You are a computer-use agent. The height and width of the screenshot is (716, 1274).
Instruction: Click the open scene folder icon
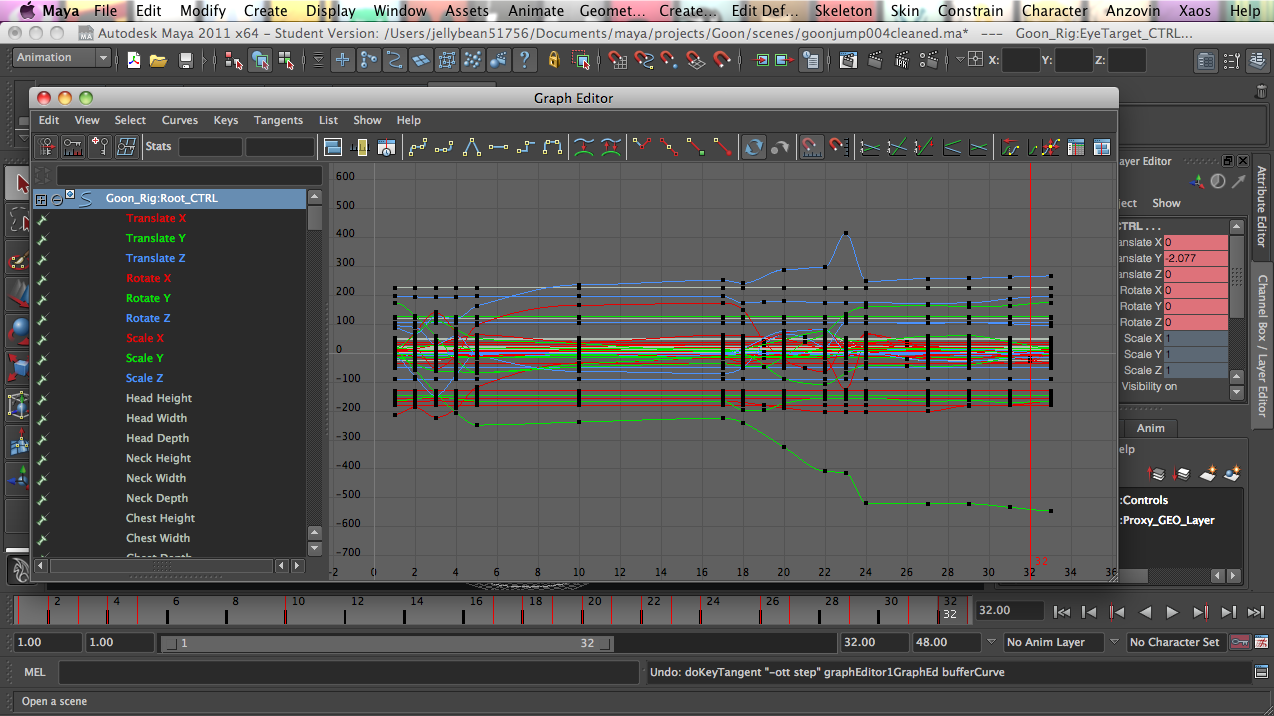pos(158,60)
